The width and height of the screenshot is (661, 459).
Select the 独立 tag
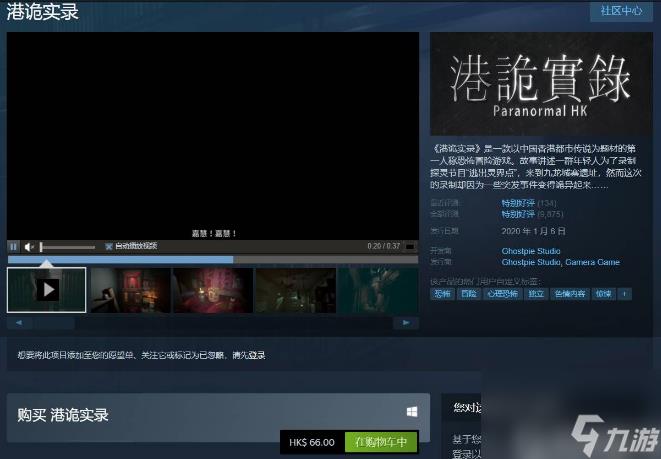pos(536,294)
